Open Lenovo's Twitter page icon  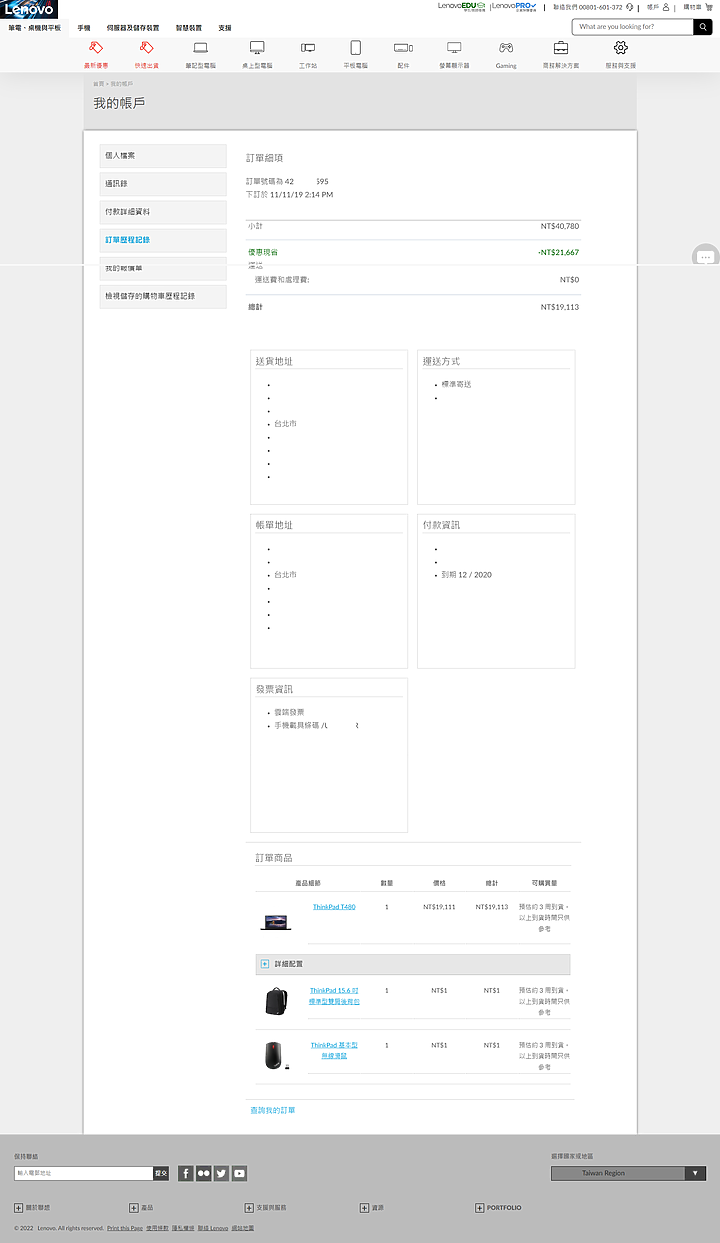222,1173
